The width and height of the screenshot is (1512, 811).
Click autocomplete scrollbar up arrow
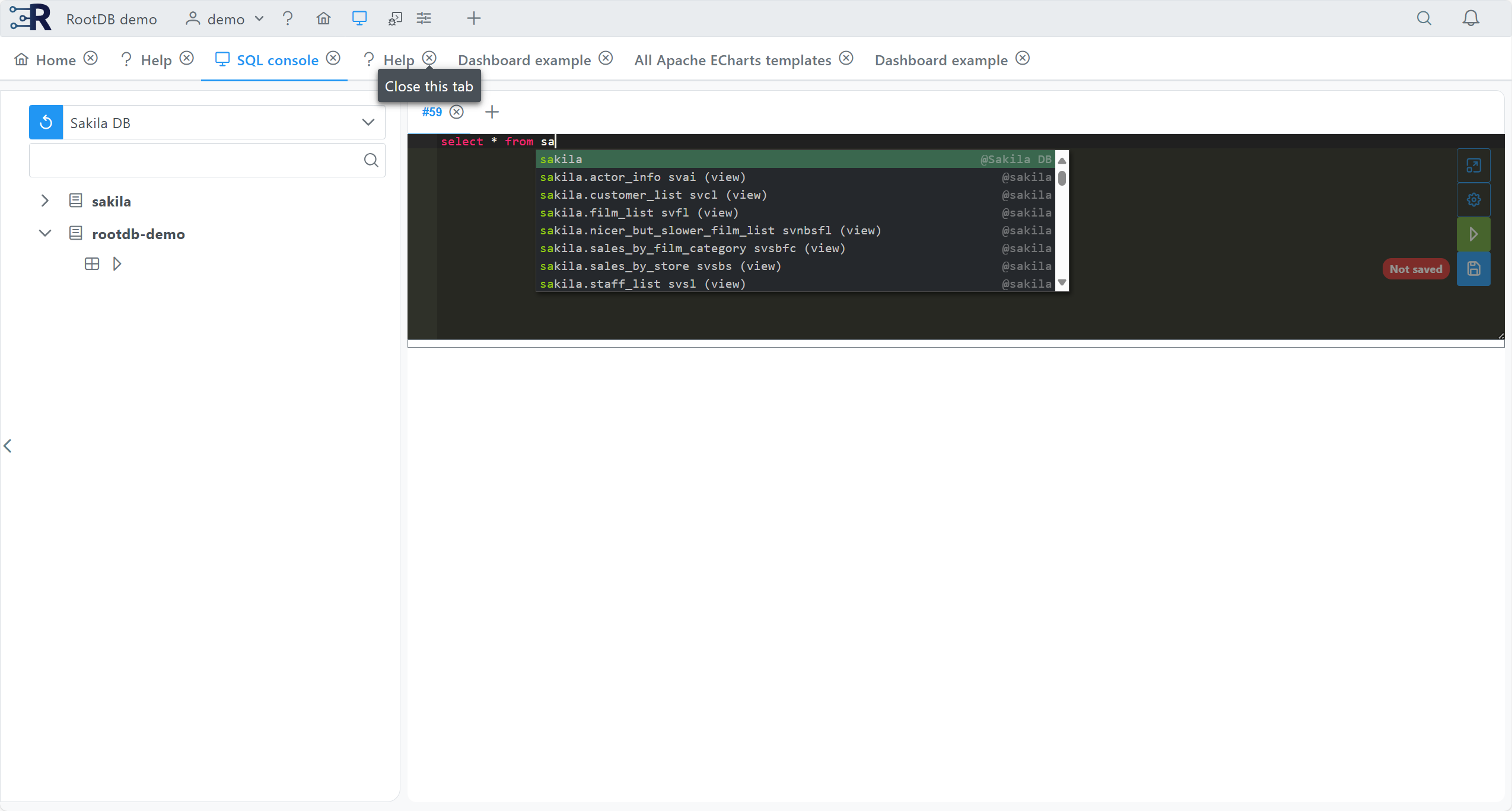[1062, 160]
